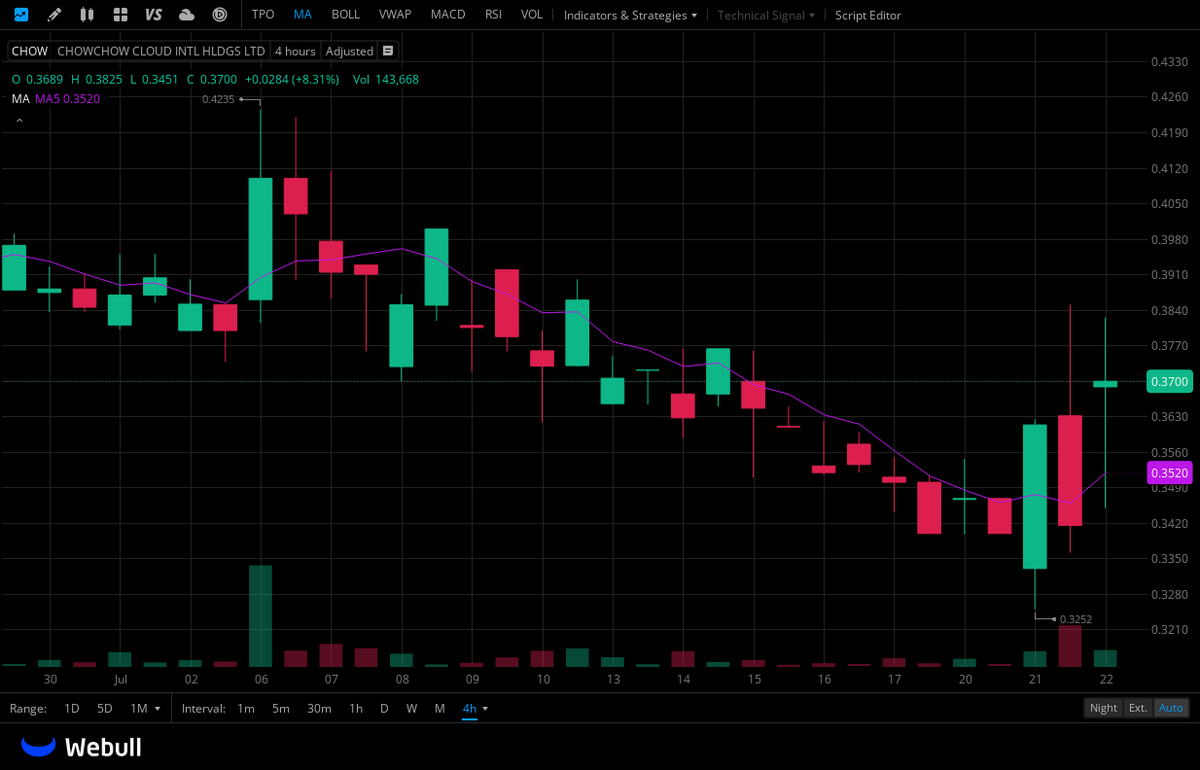Click the Adjusted price setting label
The height and width of the screenshot is (770, 1200).
pyautogui.click(x=349, y=51)
